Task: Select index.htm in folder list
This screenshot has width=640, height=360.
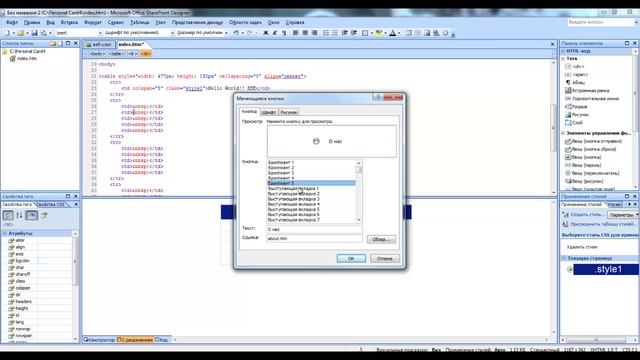Action: (24, 58)
